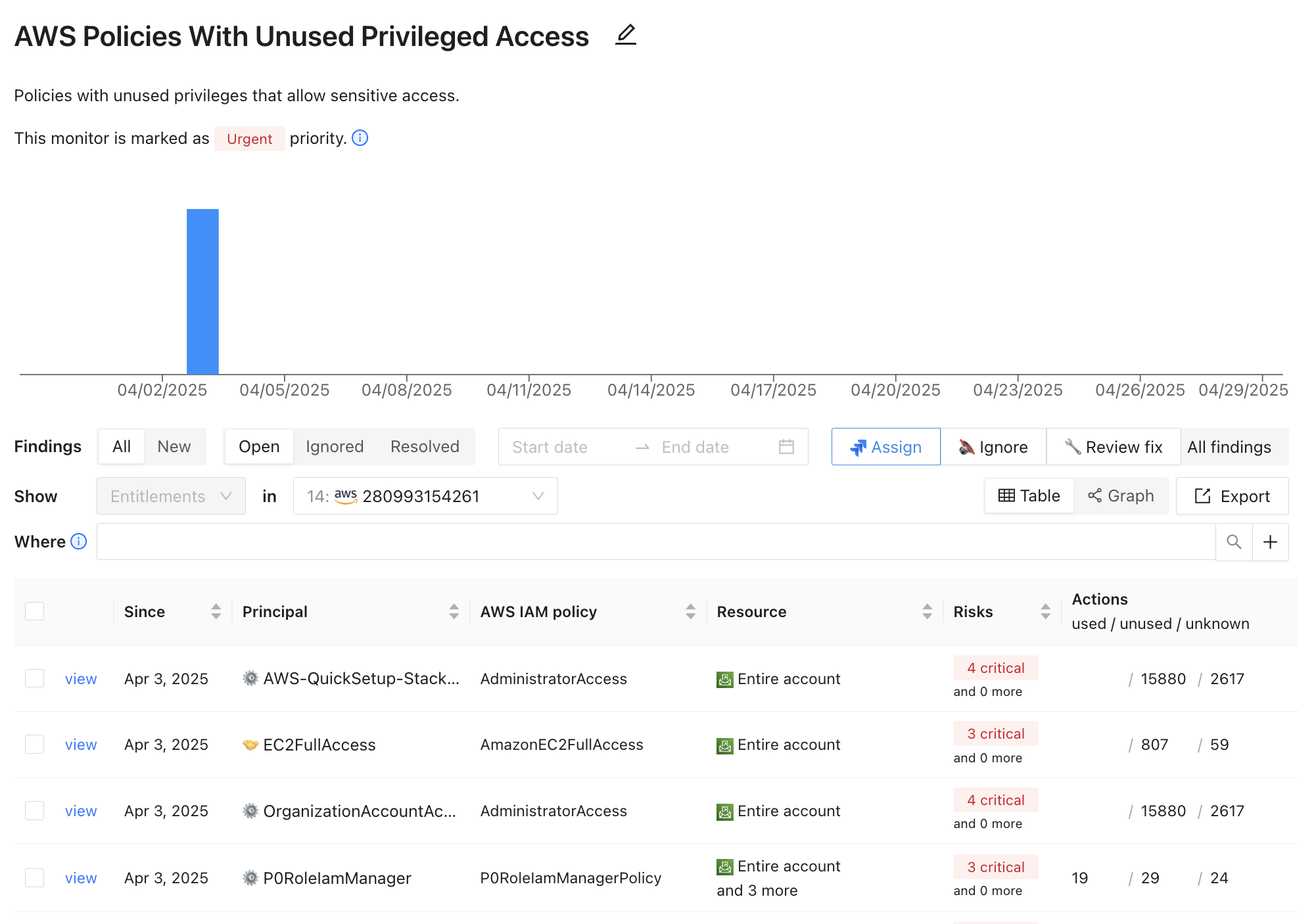Open view link for AWS-QuickSetup-Stack row
This screenshot has width=1316, height=924.
click(x=81, y=679)
